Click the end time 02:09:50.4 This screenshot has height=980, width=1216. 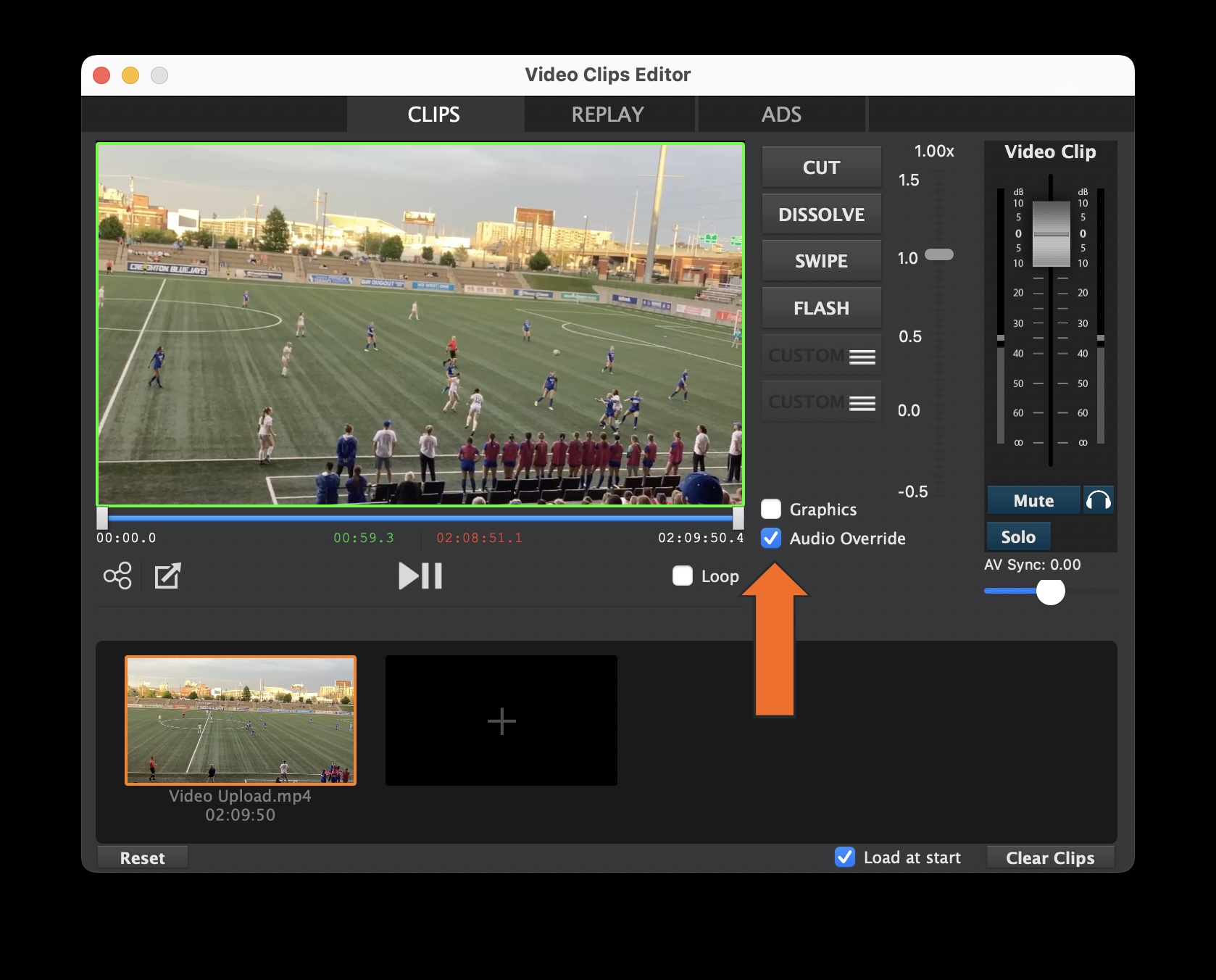(x=701, y=538)
